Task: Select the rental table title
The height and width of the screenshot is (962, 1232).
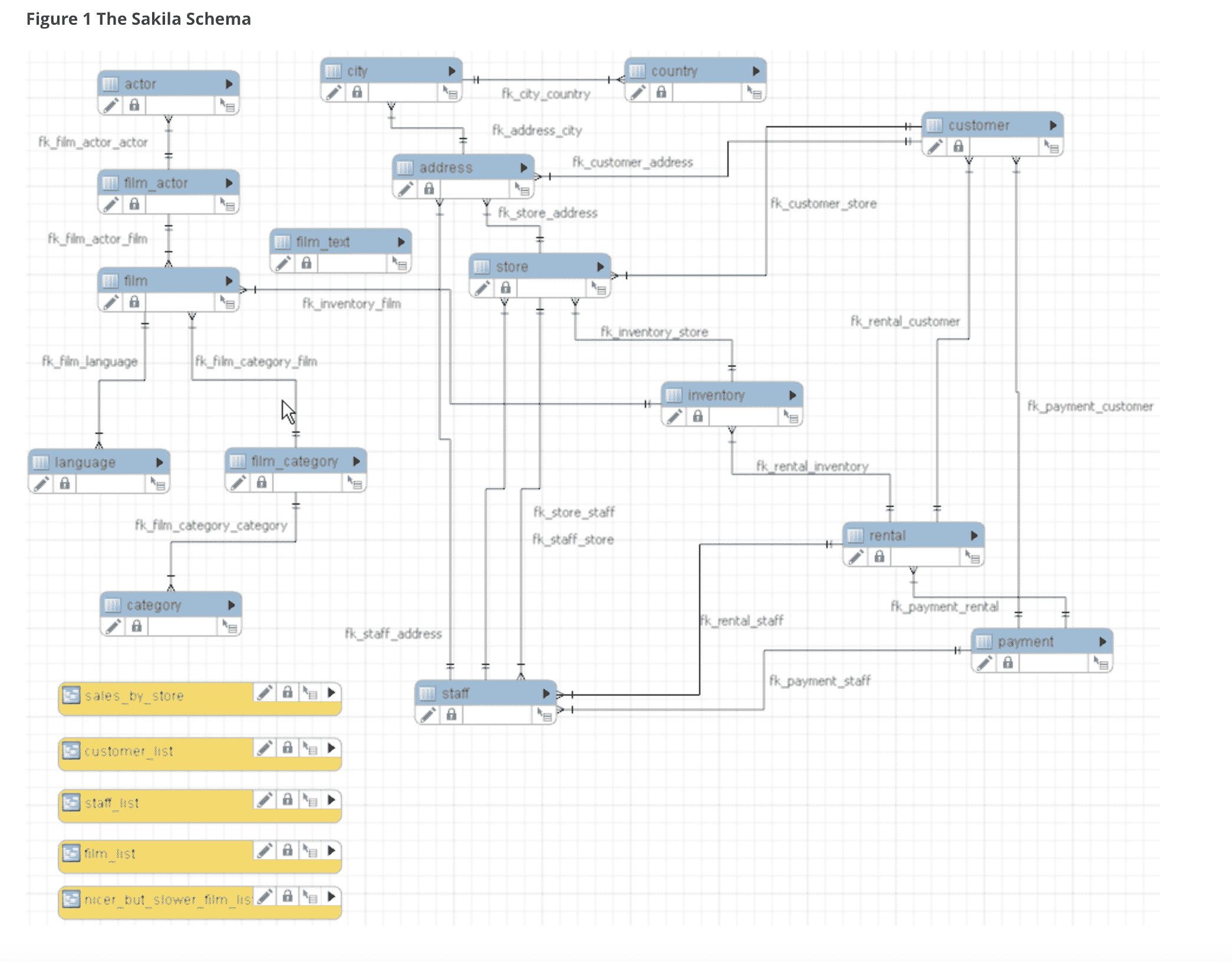Action: coord(887,536)
